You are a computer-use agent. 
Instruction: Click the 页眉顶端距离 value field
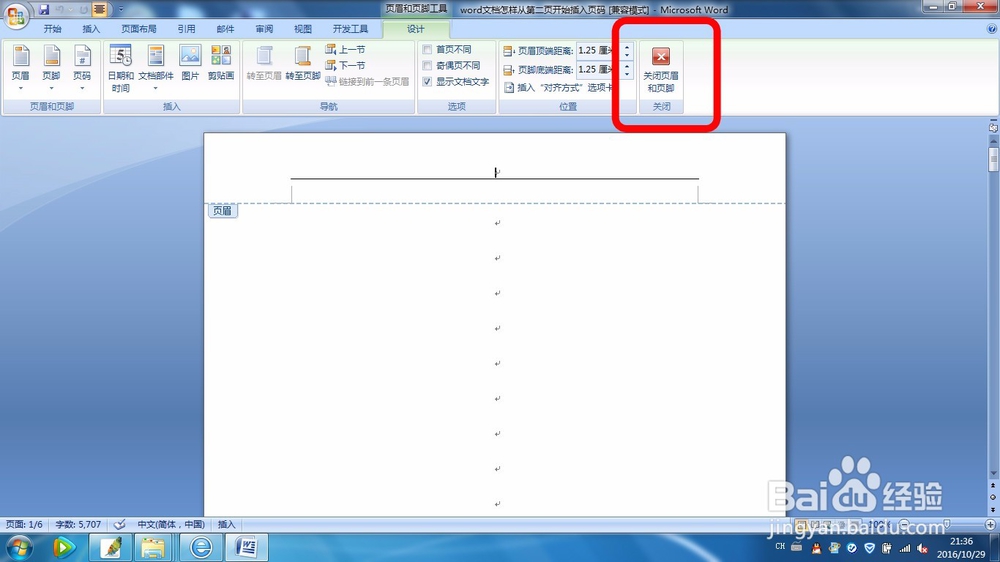[597, 50]
